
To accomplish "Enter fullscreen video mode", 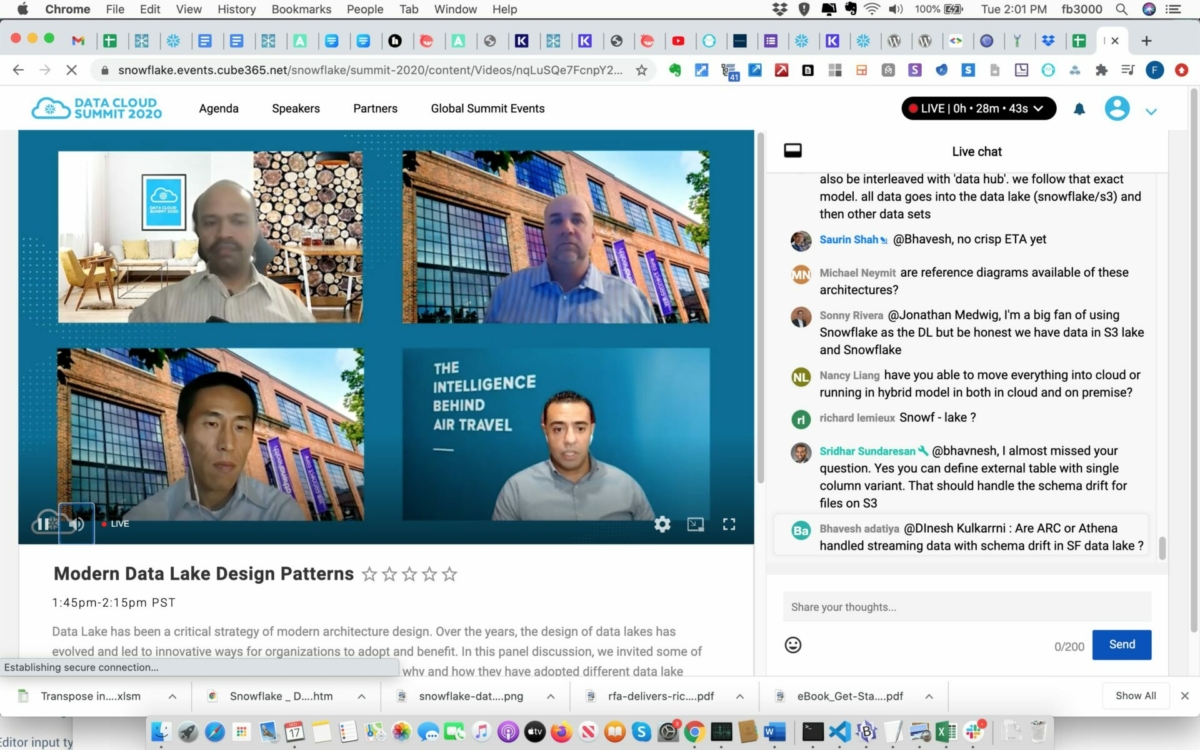I will [x=729, y=524].
